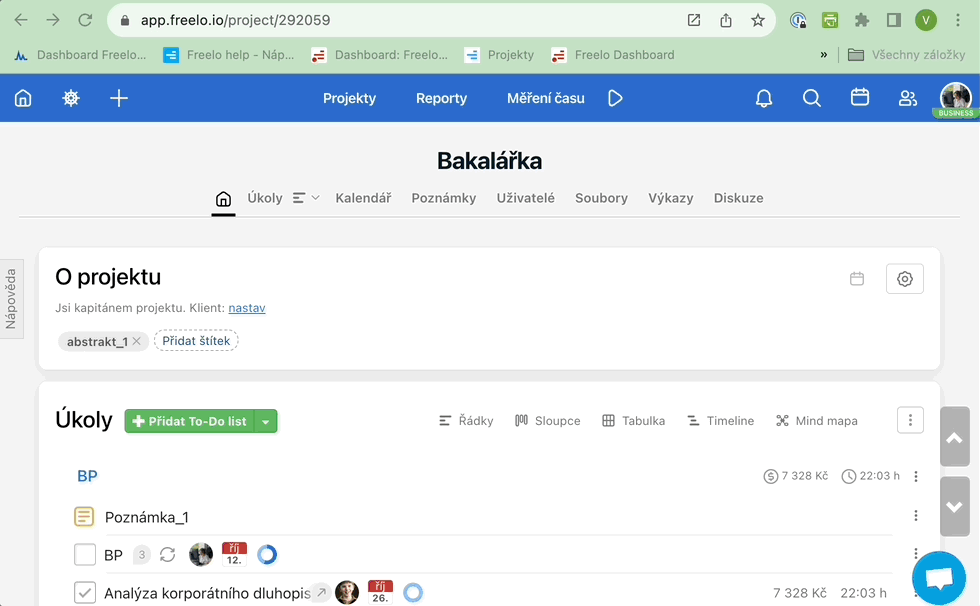
Task: Open Reporty in top navigation
Action: [x=441, y=98]
